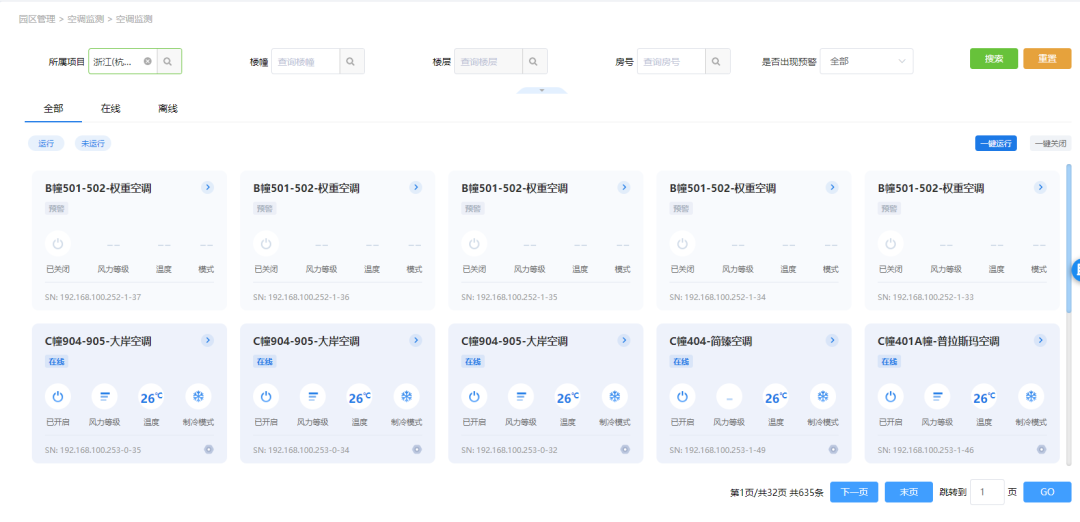Clear the 所属项目 field using the x icon
The width and height of the screenshot is (1080, 522).
[x=148, y=61]
